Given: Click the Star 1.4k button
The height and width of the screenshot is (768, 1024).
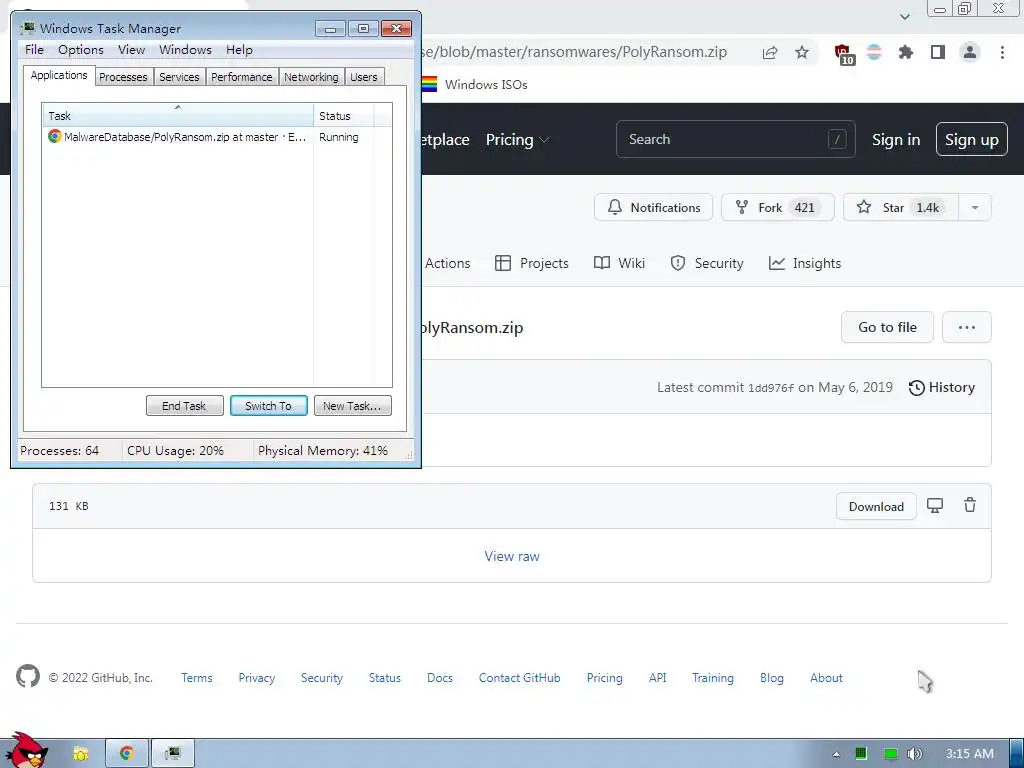Looking at the screenshot, I should click(x=901, y=208).
